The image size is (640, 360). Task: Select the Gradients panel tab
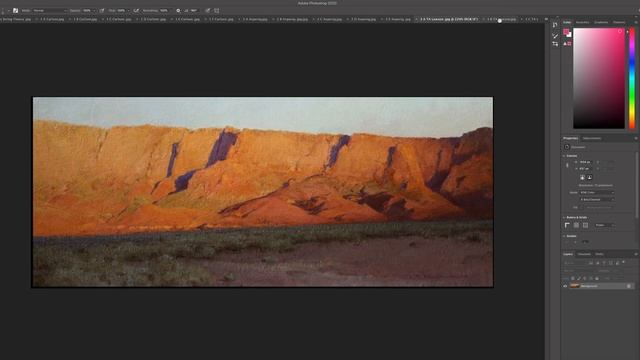click(601, 22)
